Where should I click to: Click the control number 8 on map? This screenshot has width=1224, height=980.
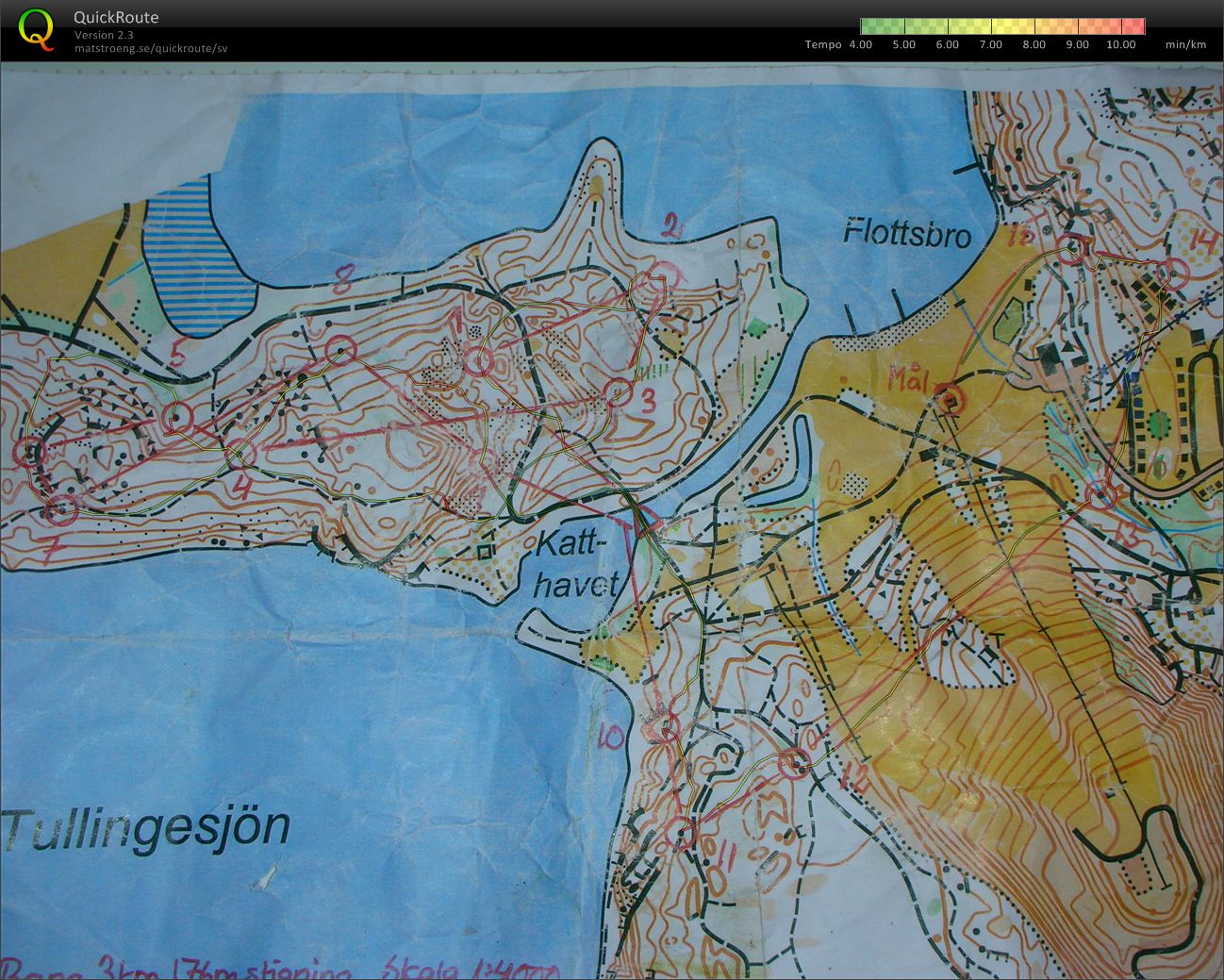(x=343, y=278)
